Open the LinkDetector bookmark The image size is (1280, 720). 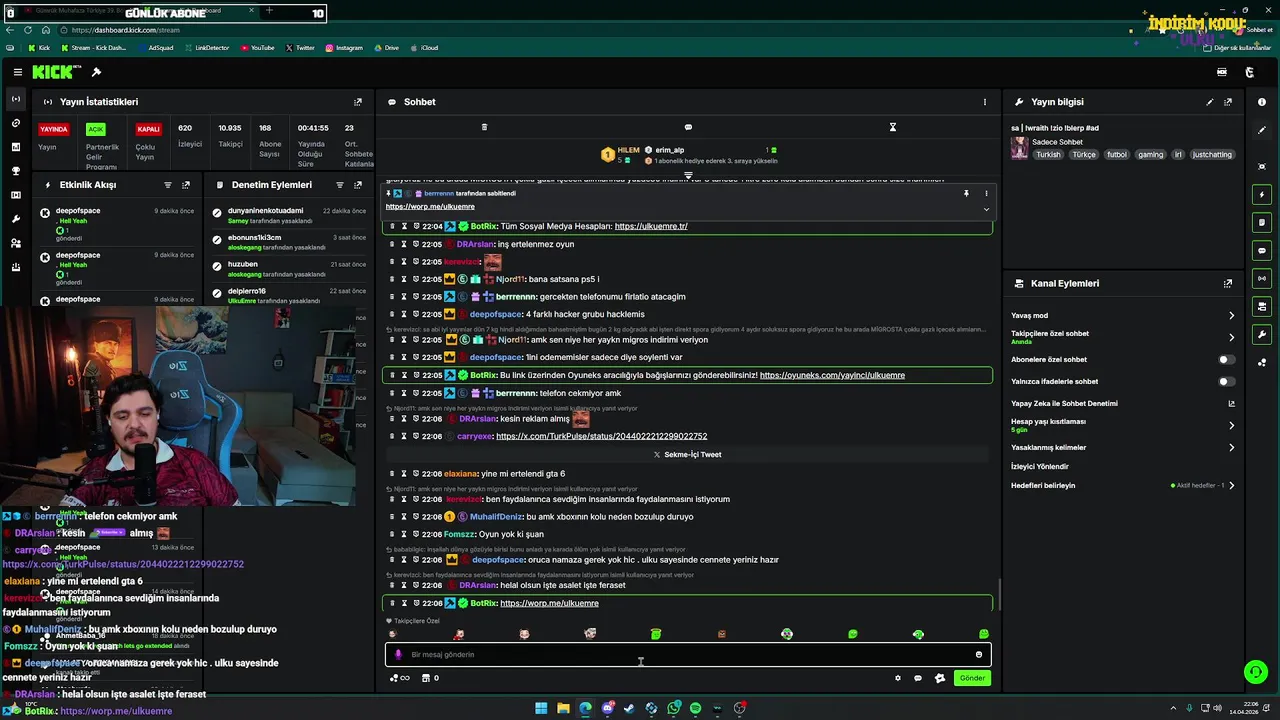click(x=206, y=47)
